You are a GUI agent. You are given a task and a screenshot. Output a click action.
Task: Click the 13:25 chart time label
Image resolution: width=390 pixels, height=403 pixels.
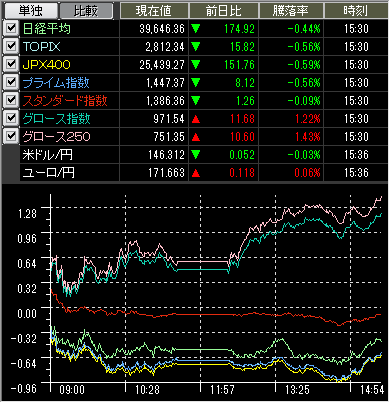pyautogui.click(x=297, y=390)
